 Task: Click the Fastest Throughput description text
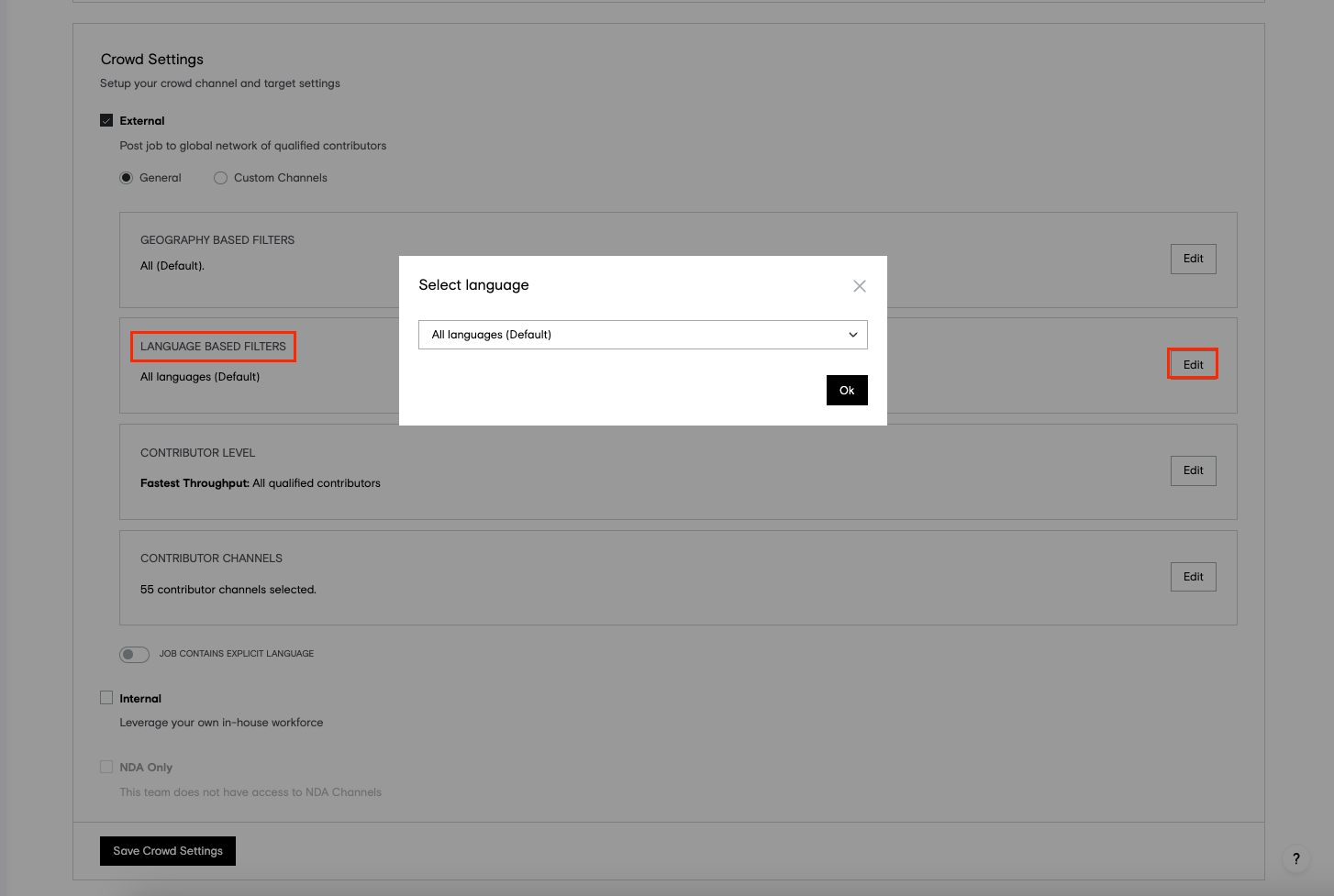pos(261,483)
